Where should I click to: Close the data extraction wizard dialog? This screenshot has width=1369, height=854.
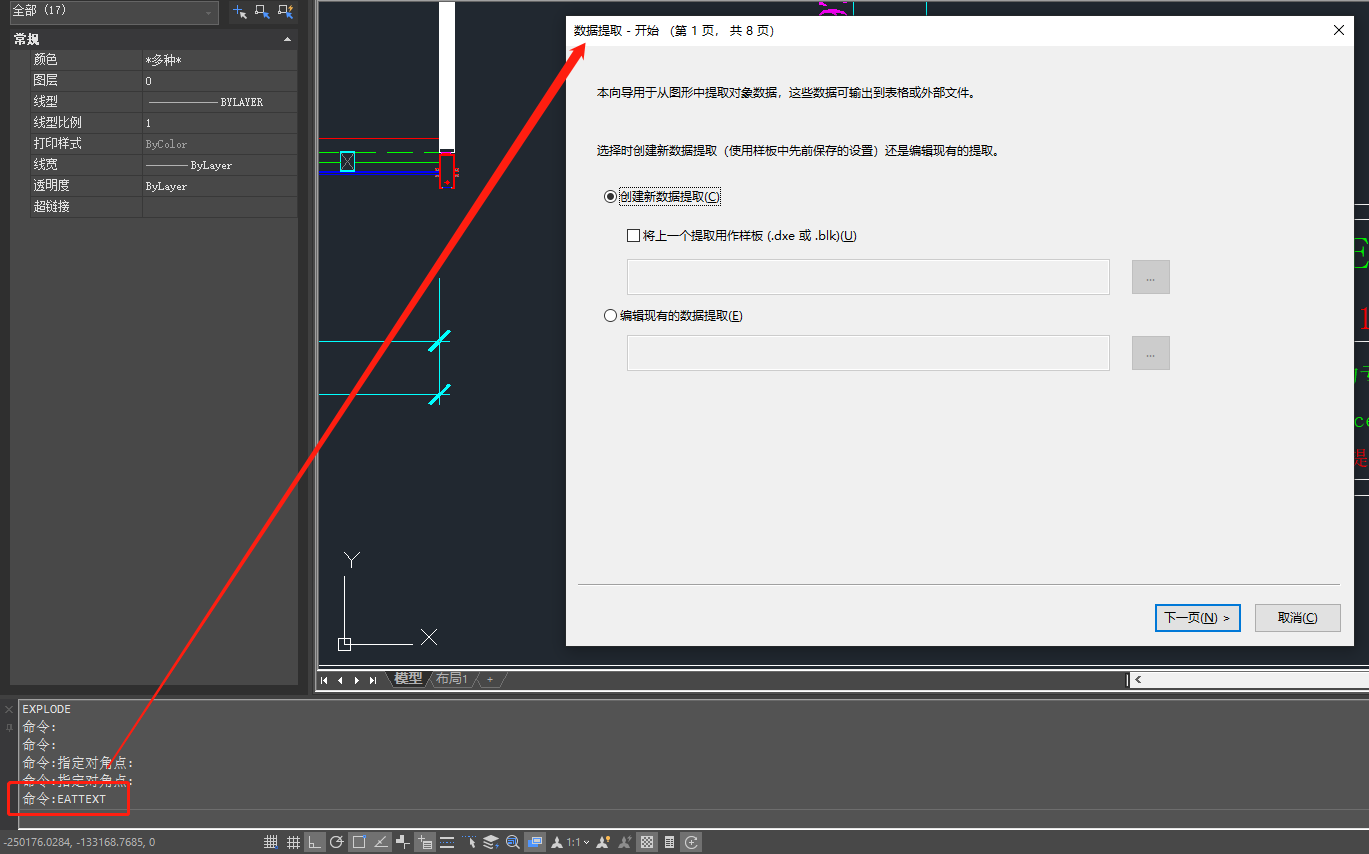tap(1339, 30)
